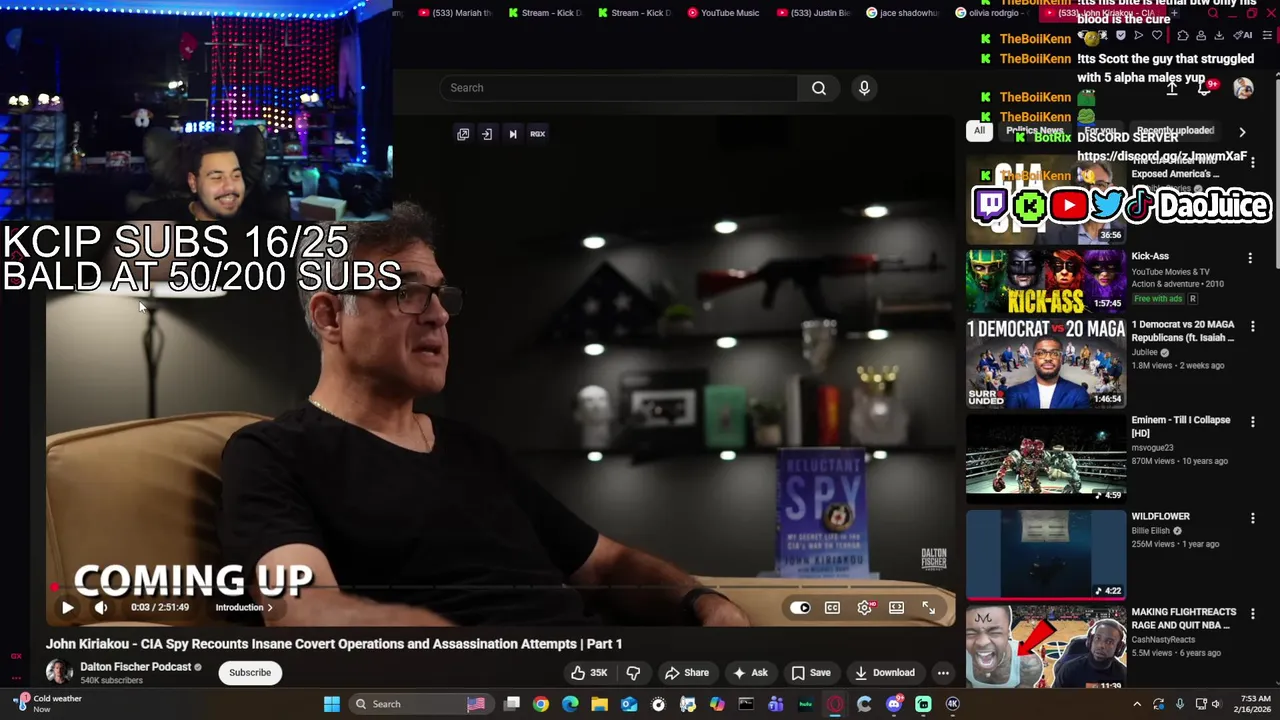Click the Ask button
This screenshot has height=720, width=1280.
pyautogui.click(x=750, y=673)
